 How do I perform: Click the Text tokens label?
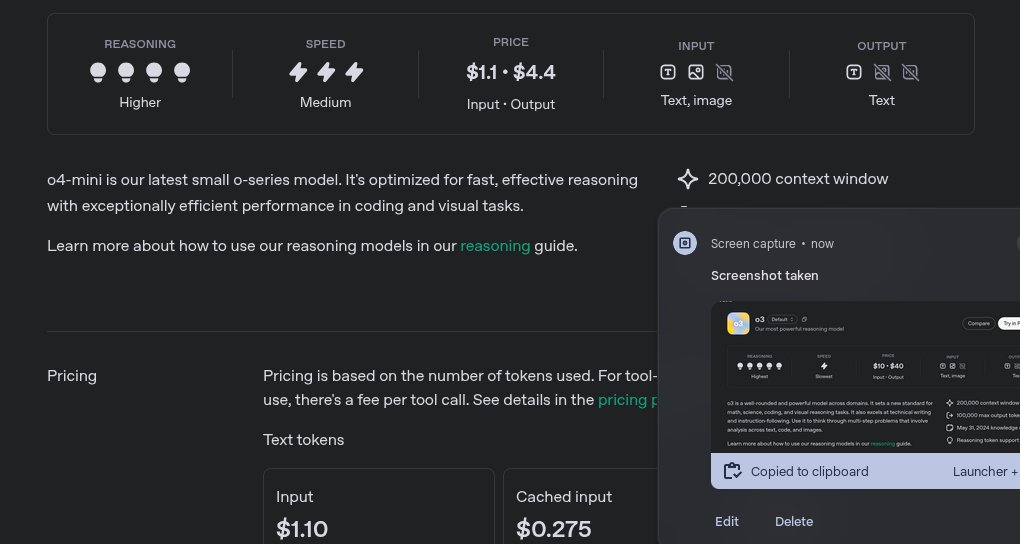(304, 440)
